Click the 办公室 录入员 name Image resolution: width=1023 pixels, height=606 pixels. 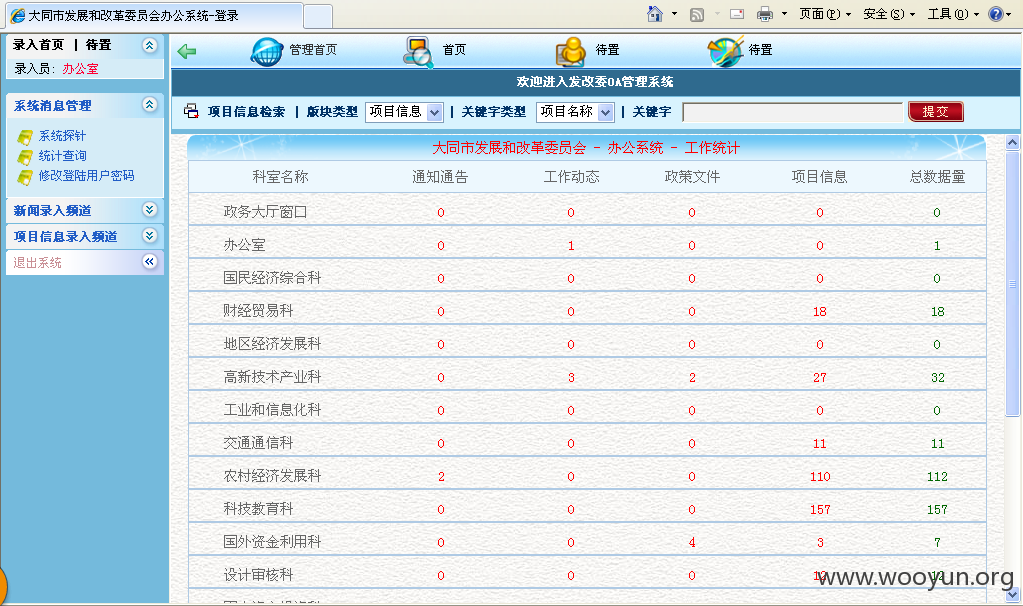(80, 68)
